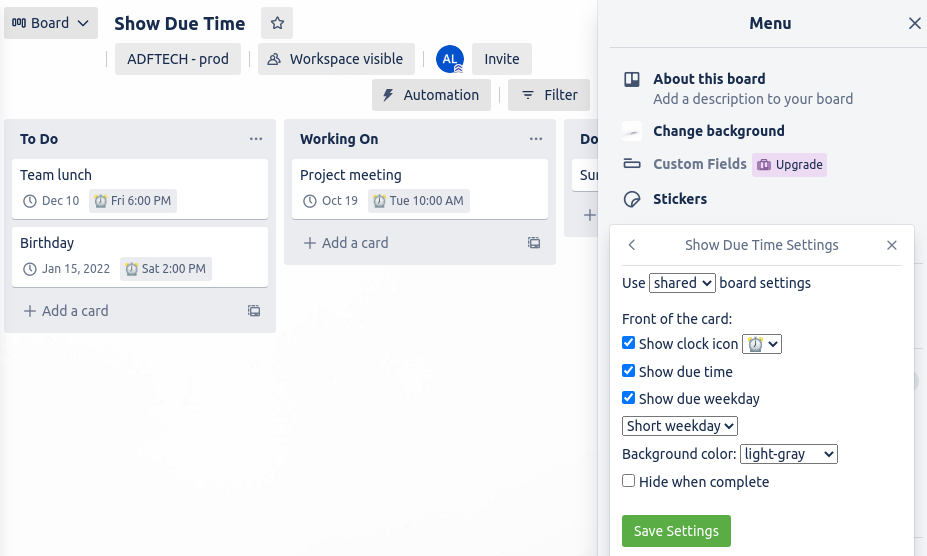This screenshot has width=927, height=556.
Task: Open the light-gray background color dropdown
Action: coord(789,454)
